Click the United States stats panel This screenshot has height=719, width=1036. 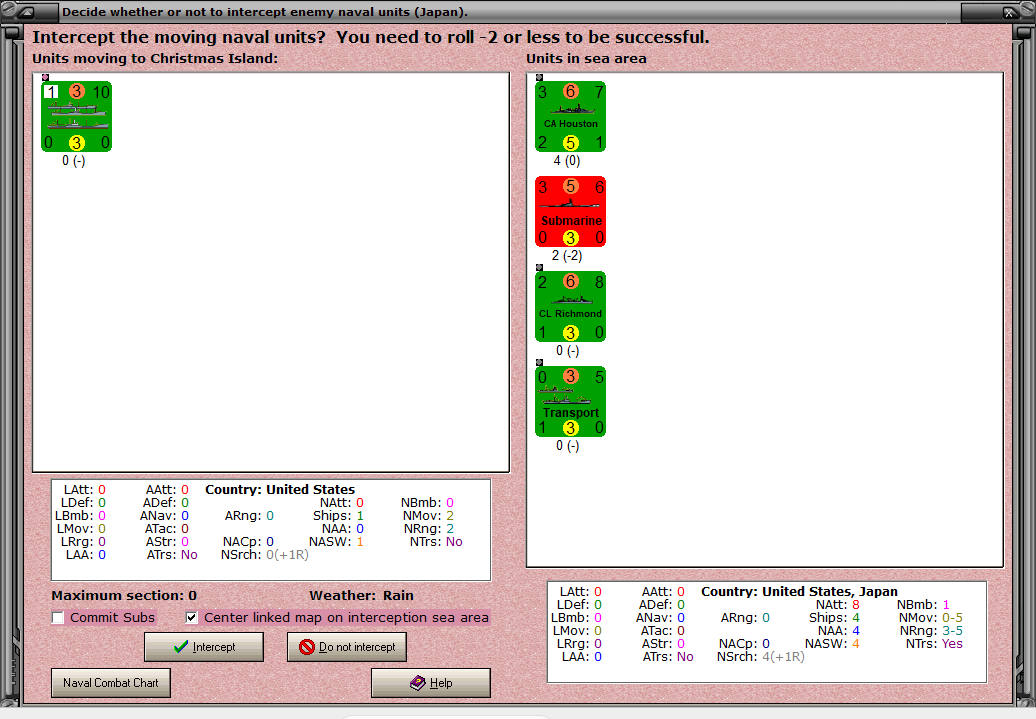(x=271, y=530)
